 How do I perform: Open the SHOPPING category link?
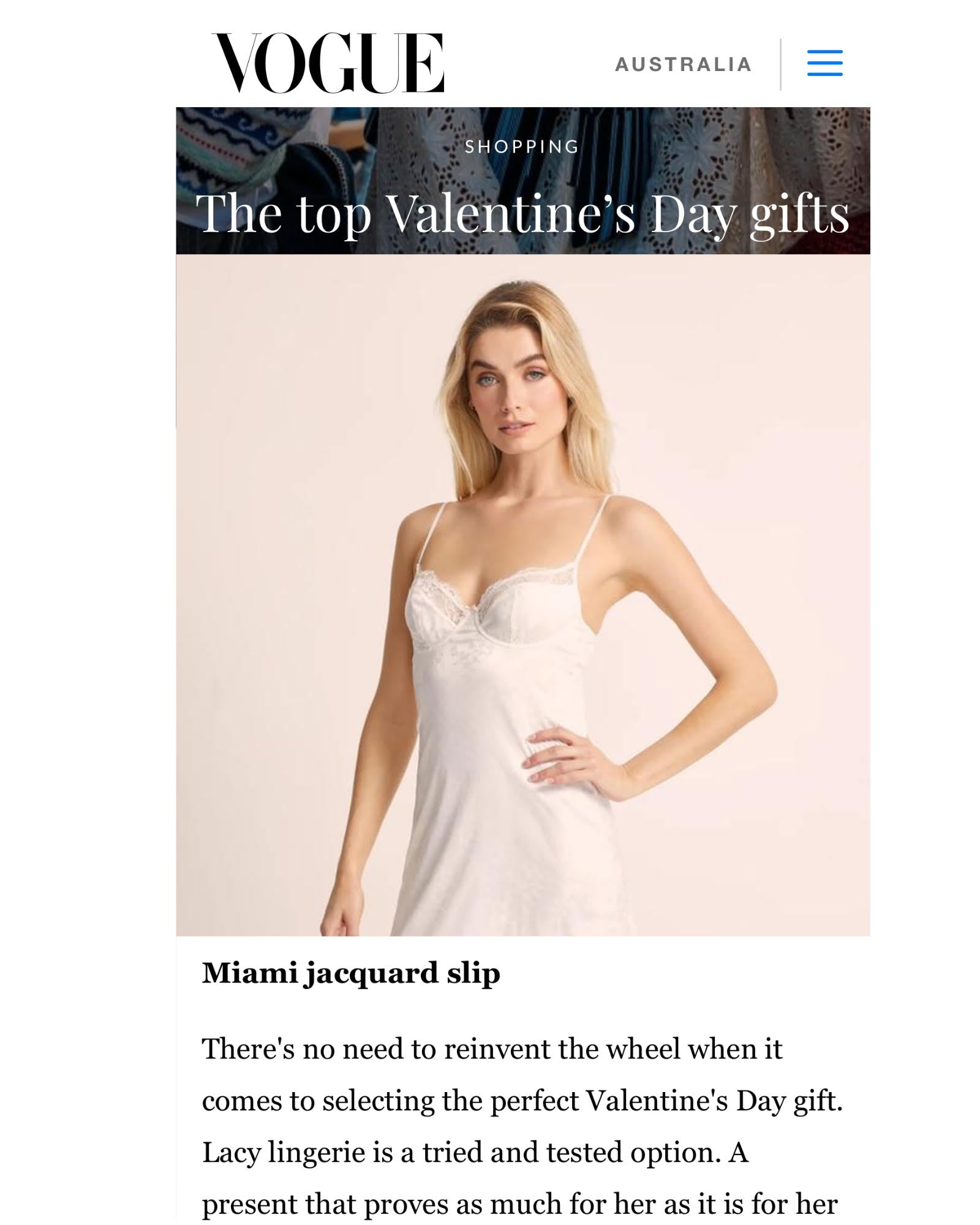(522, 147)
